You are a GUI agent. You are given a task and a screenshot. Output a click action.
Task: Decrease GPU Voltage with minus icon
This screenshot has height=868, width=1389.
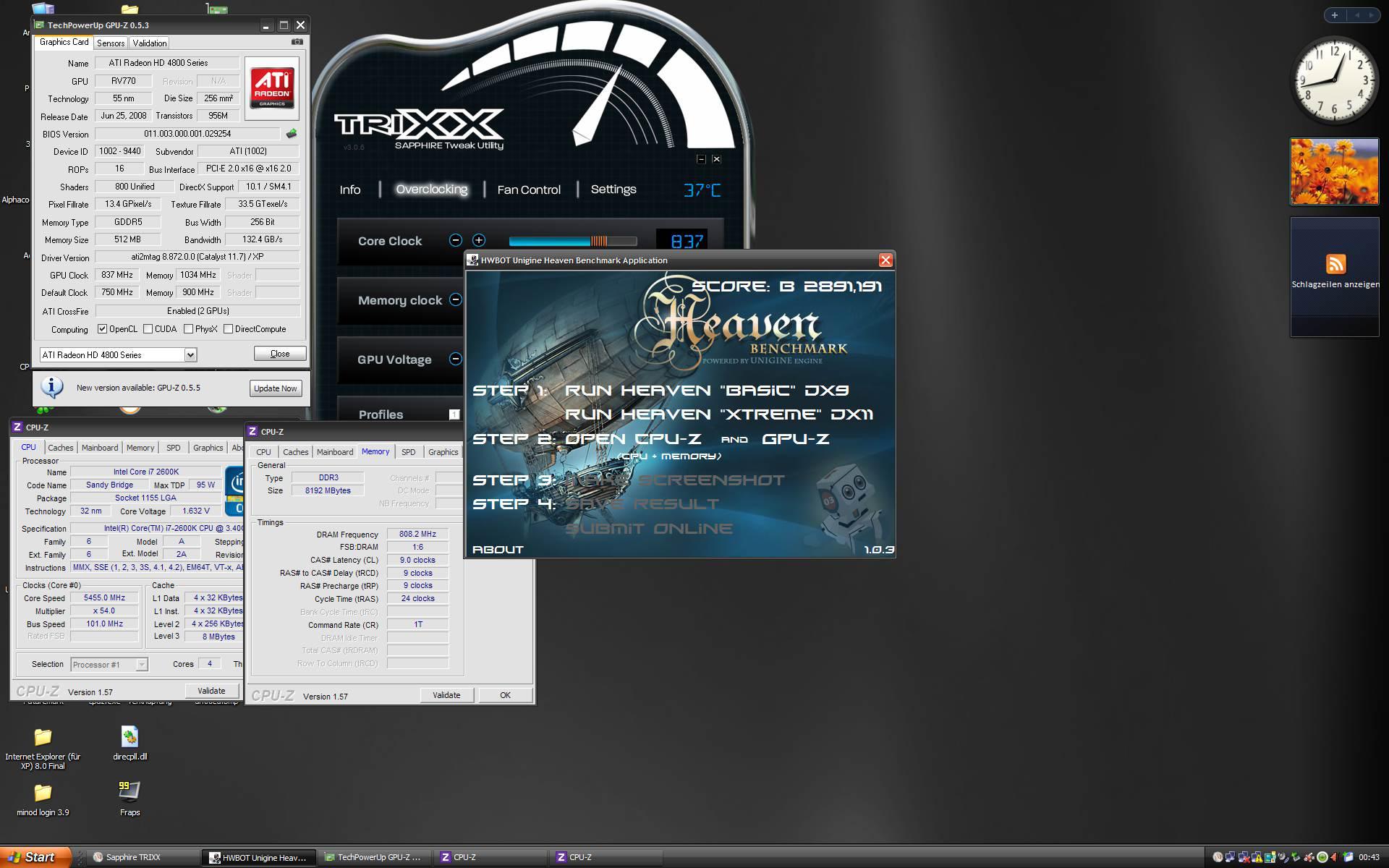click(455, 359)
